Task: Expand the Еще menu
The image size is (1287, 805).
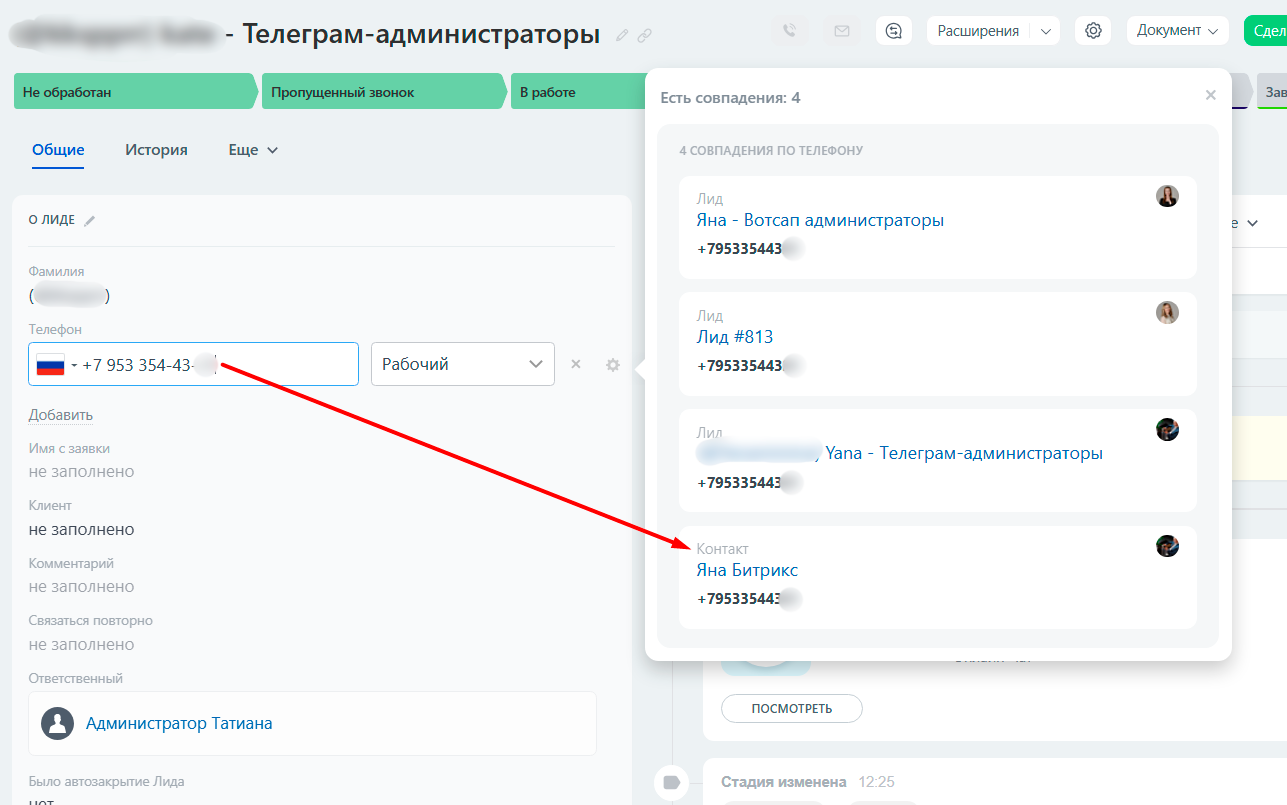Action: 253,150
